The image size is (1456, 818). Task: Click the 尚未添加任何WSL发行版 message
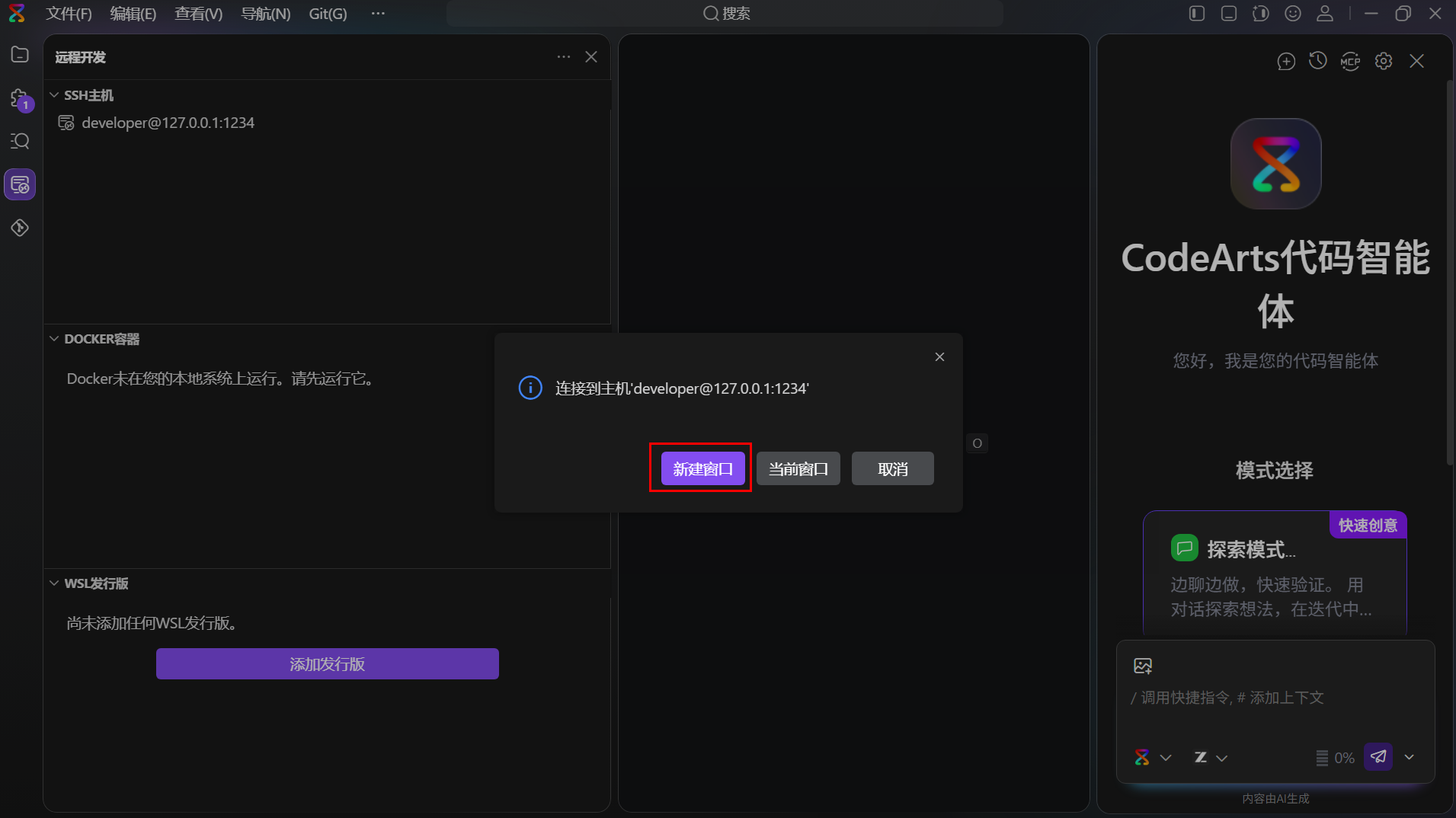(153, 624)
